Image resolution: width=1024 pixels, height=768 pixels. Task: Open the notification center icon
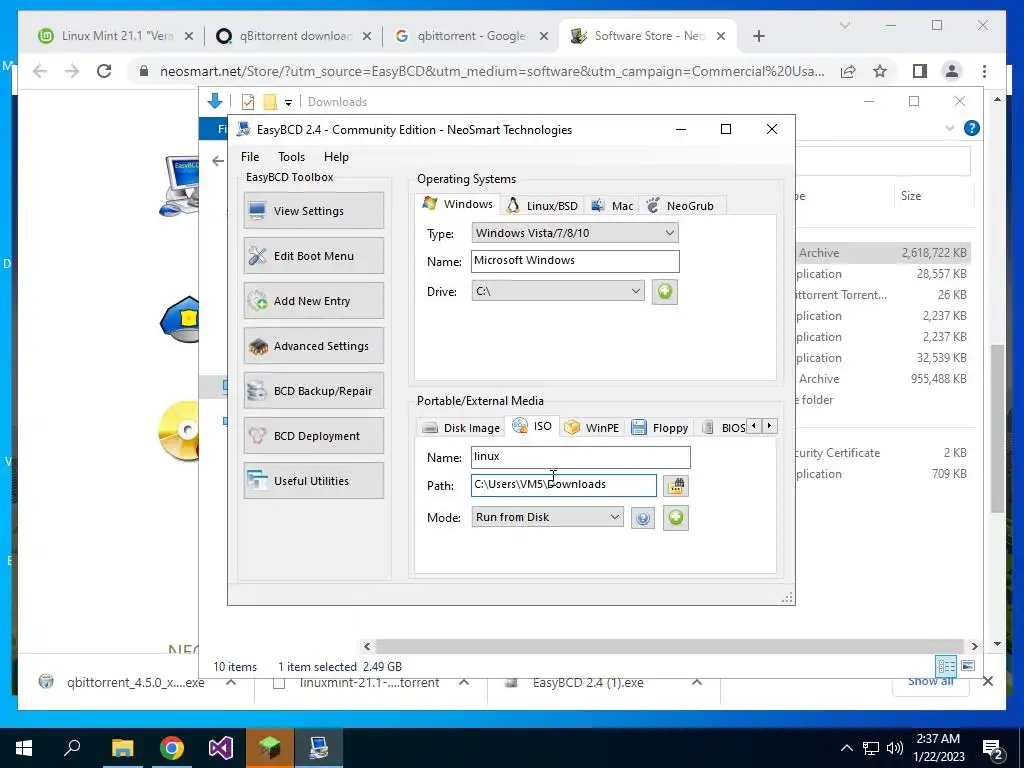click(993, 750)
